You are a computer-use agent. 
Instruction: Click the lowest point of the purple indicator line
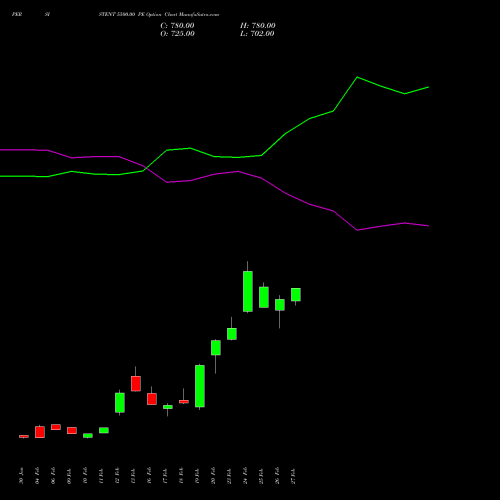click(x=357, y=230)
